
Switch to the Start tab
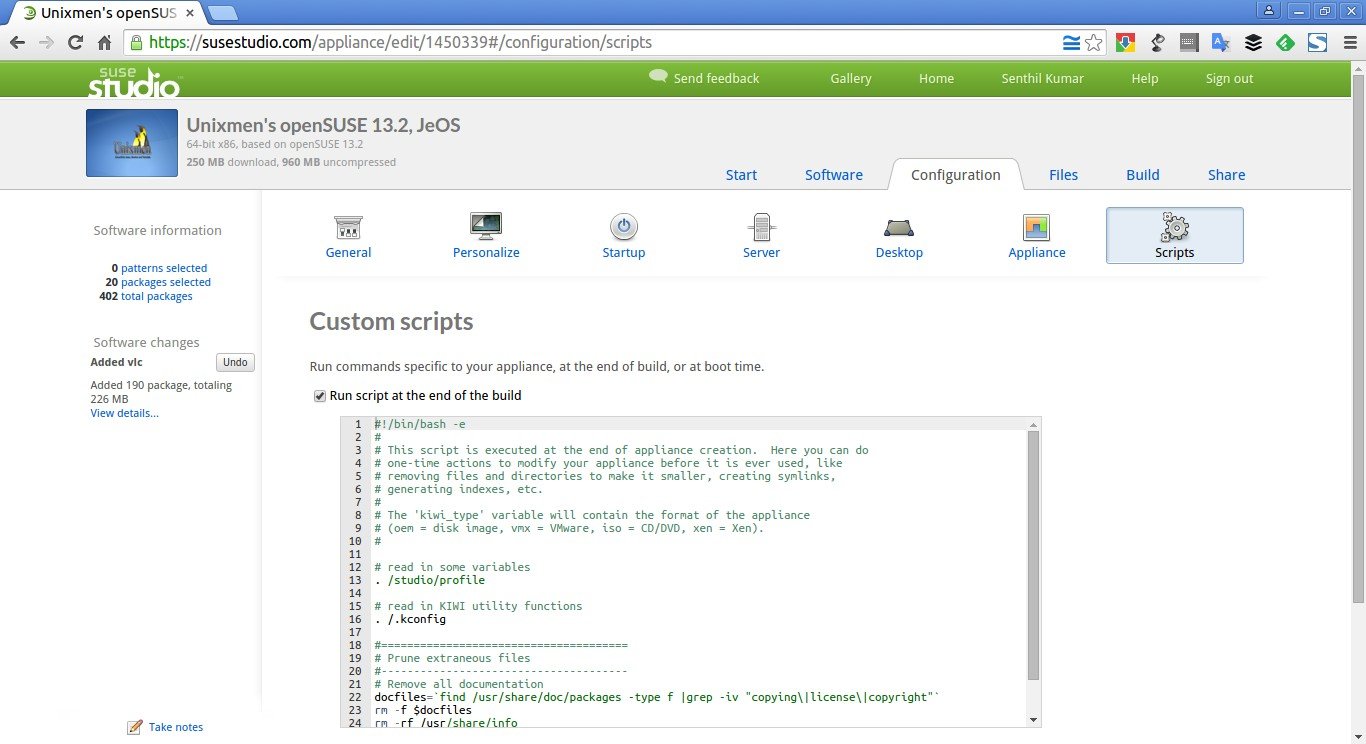point(741,175)
